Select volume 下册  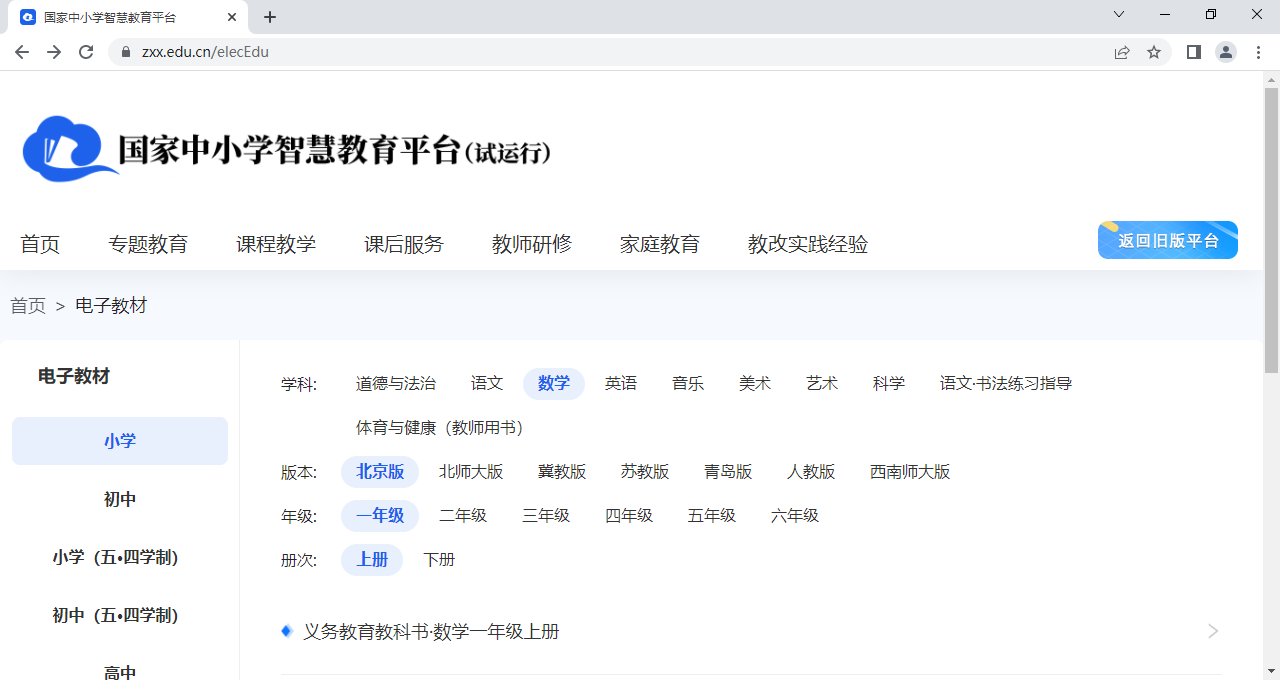(x=439, y=560)
